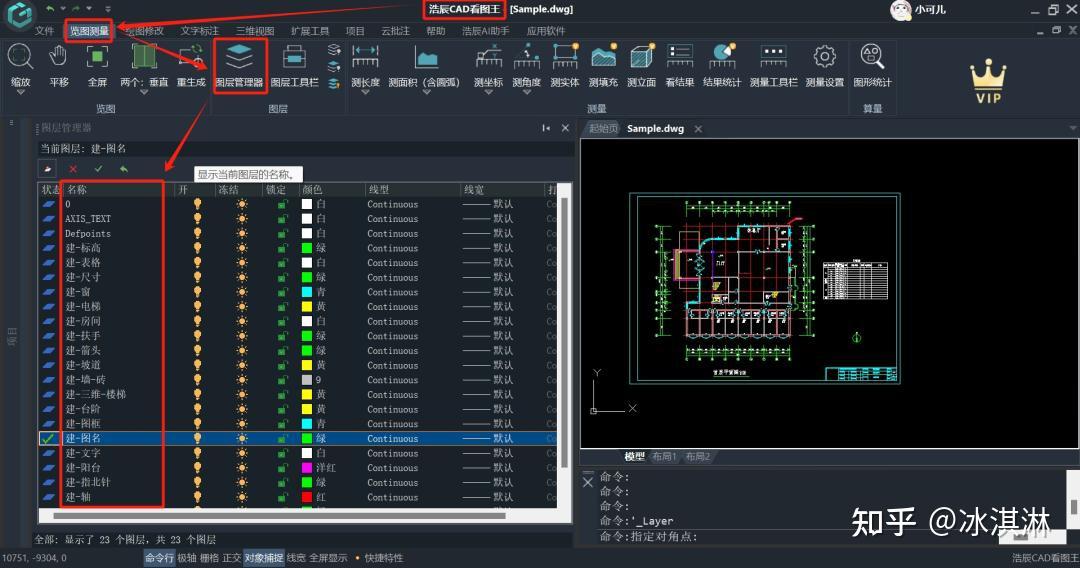Expand the dropdown arrow under 测坐标
The width and height of the screenshot is (1080, 568).
click(x=488, y=92)
